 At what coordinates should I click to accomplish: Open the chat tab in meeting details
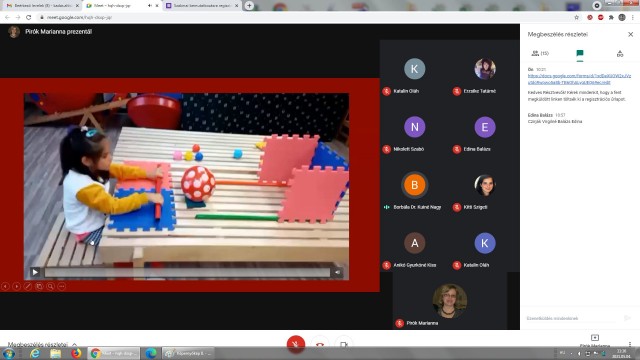tap(580, 53)
